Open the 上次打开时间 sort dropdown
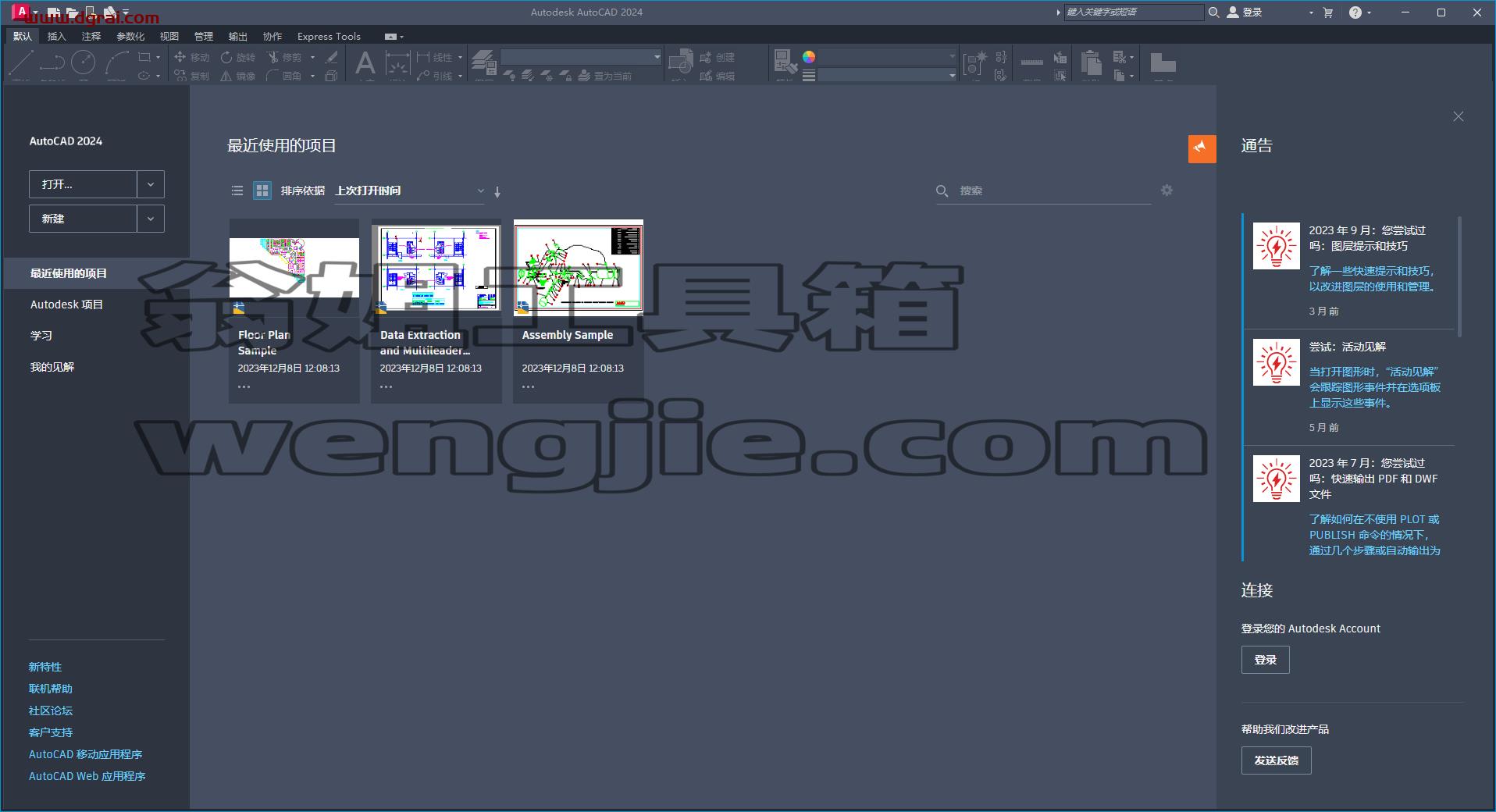Viewport: 1496px width, 812px height. pos(409,191)
